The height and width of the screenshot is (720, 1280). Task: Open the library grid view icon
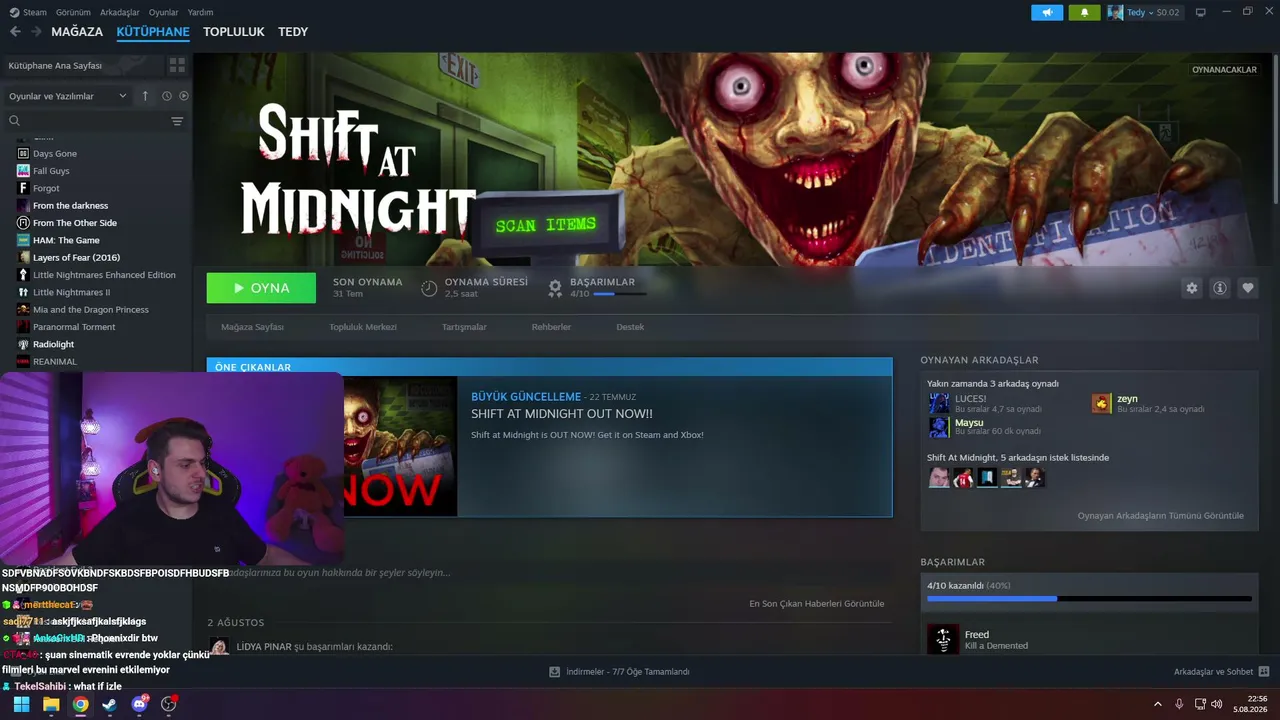177,65
